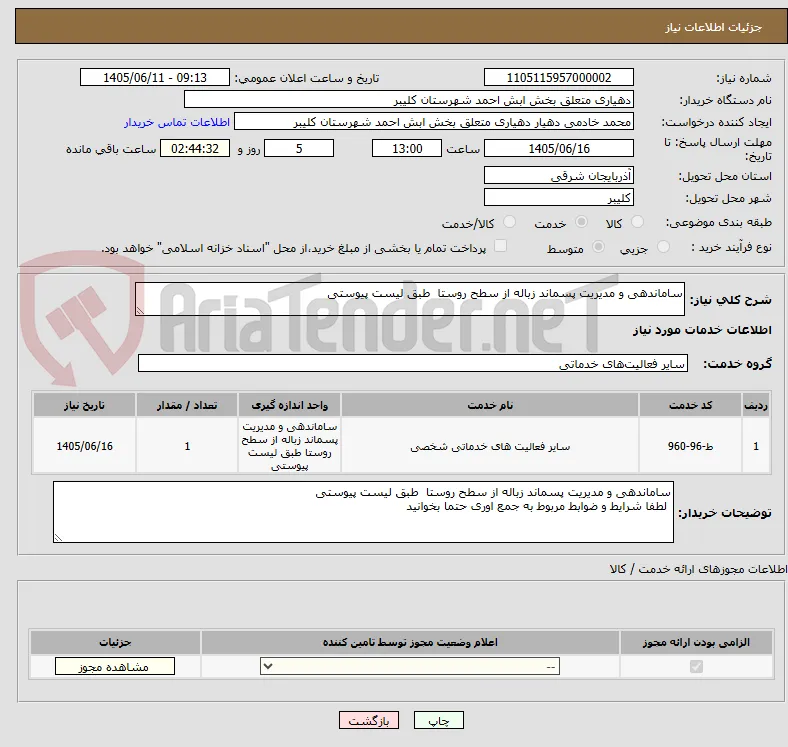Click the buyer notes textarea

tap(363, 512)
